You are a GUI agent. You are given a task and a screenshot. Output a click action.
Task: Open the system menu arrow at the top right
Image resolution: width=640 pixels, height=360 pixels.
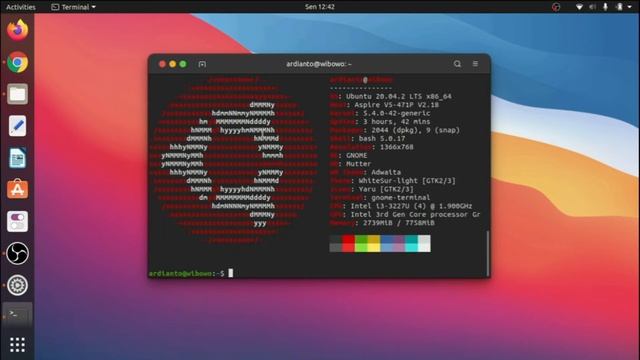coord(629,7)
